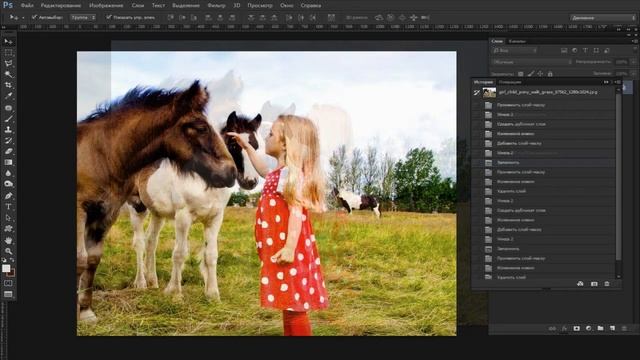The image size is (640, 360).
Task: Select the Healing Brush tool
Action: (8, 108)
